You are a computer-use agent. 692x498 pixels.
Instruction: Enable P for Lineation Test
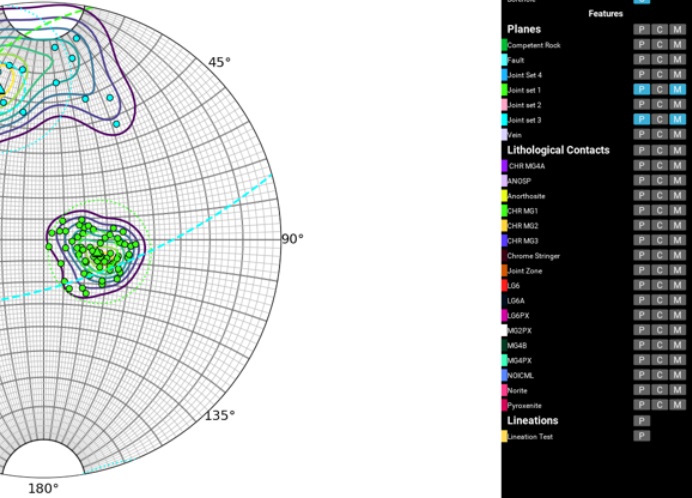[641, 436]
